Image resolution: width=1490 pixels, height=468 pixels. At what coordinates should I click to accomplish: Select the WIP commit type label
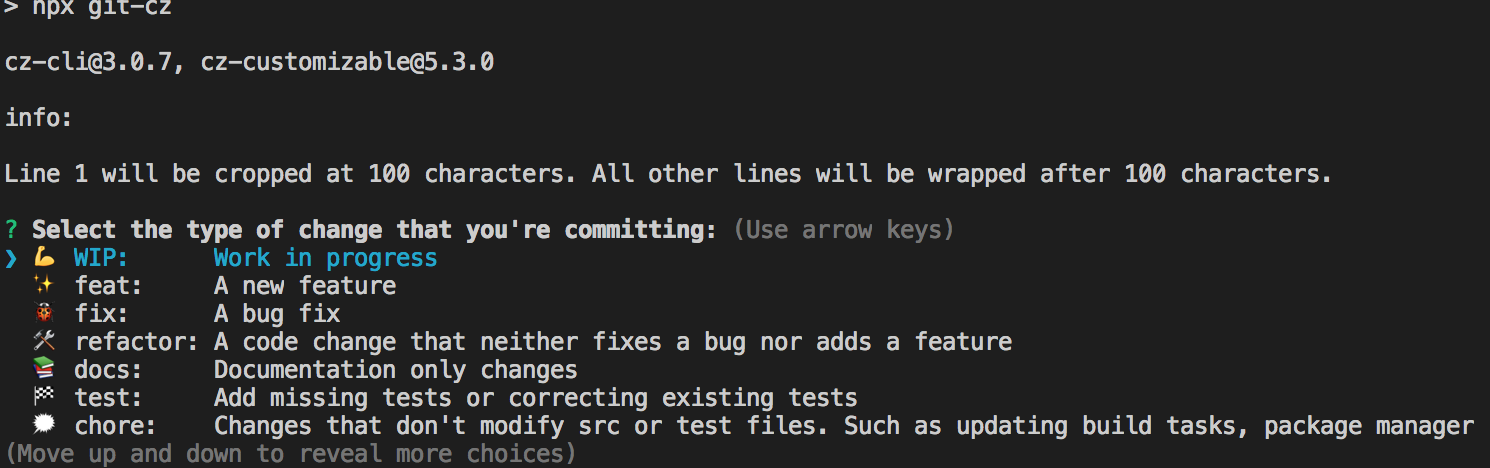click(x=101, y=258)
